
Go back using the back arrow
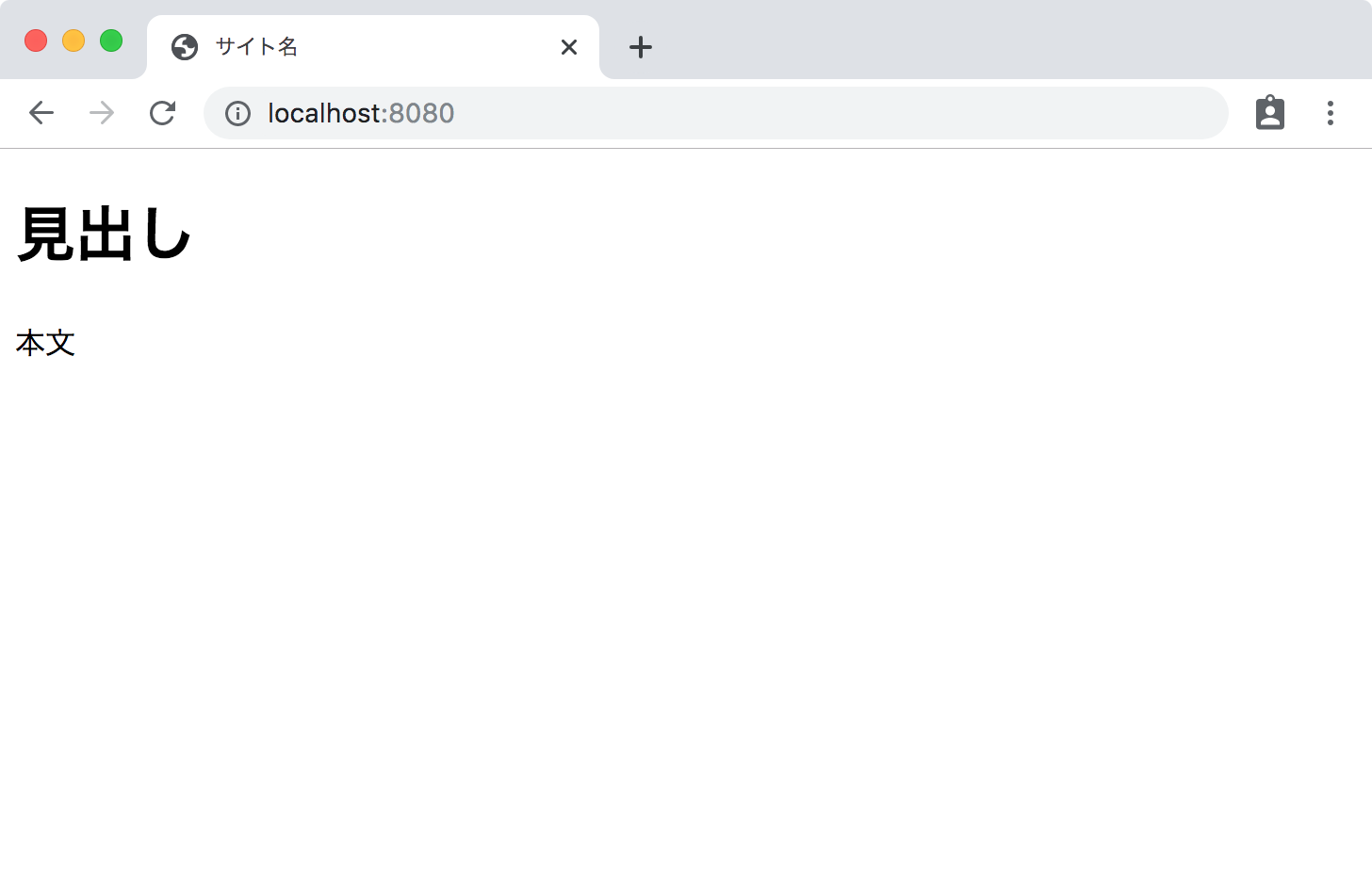(41, 113)
